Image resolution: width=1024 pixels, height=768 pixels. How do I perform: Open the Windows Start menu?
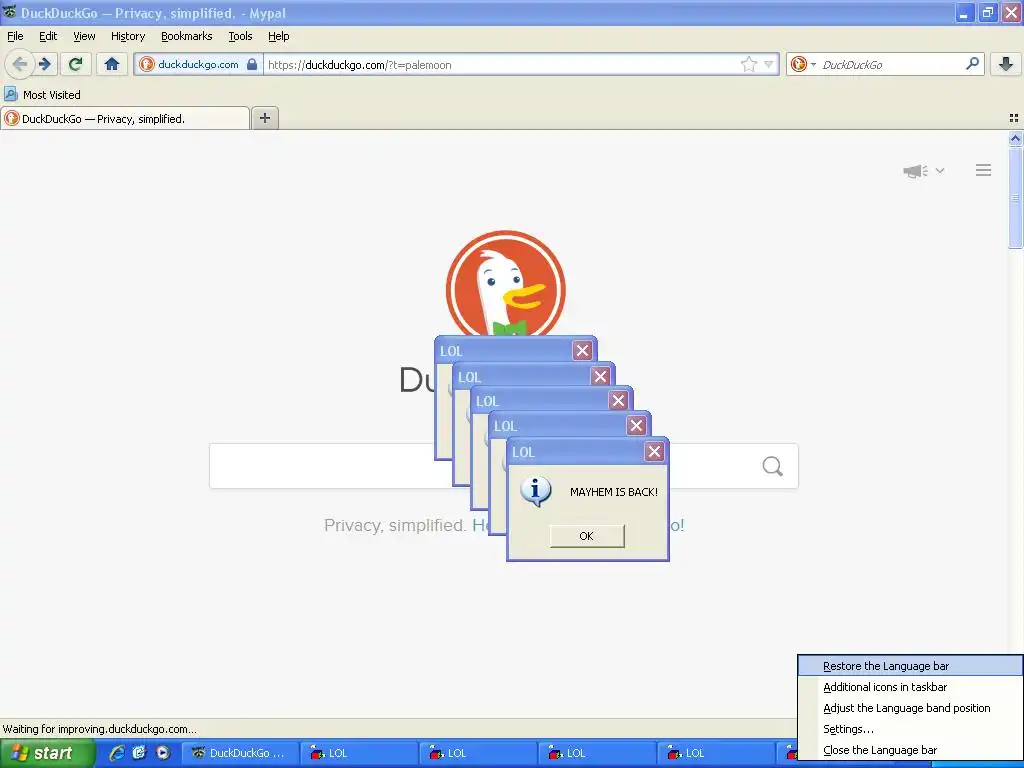[47, 753]
